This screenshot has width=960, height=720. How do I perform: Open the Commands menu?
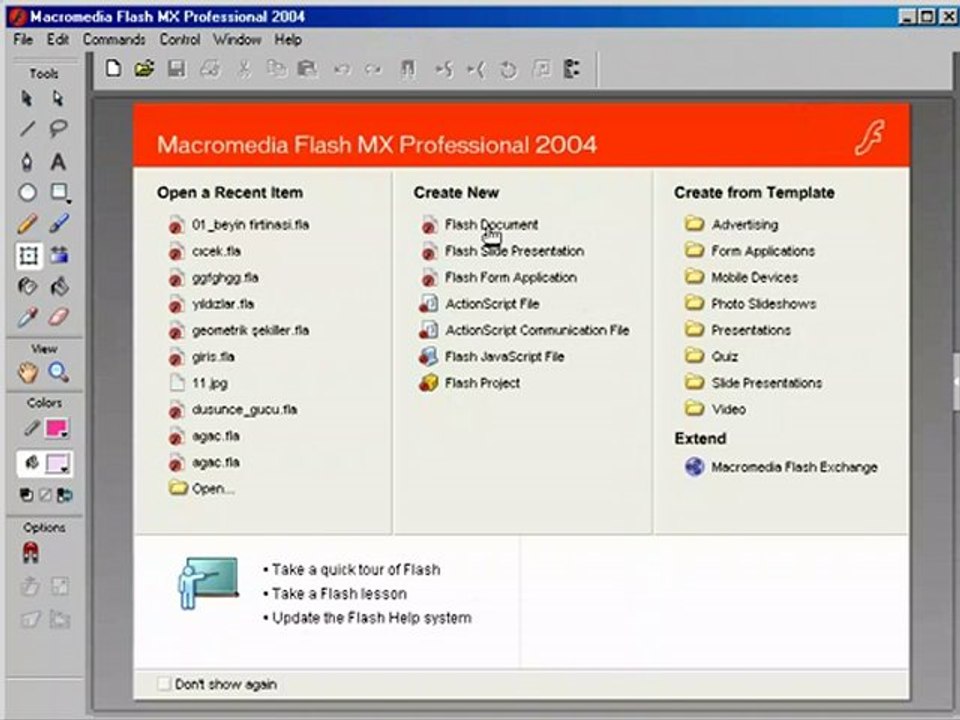click(114, 40)
